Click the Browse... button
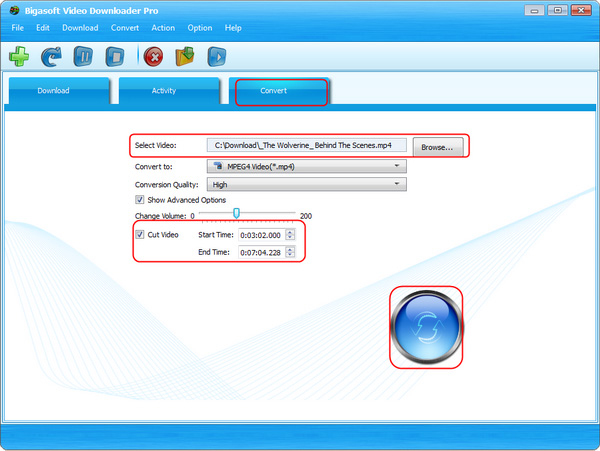 (438, 147)
